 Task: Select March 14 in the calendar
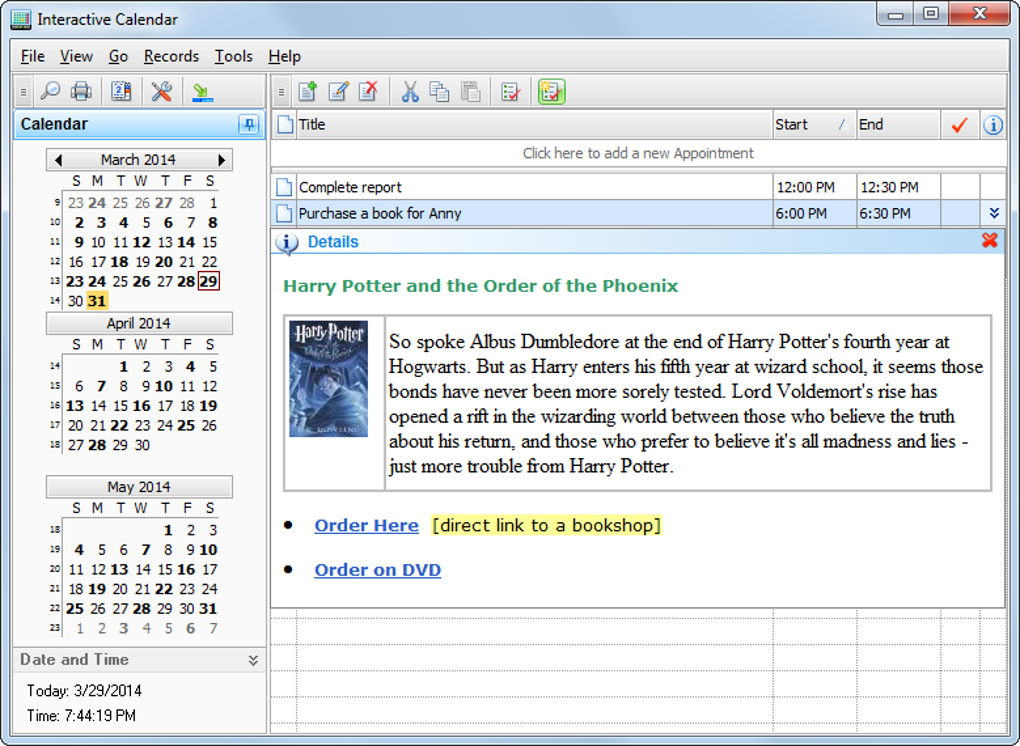186,243
